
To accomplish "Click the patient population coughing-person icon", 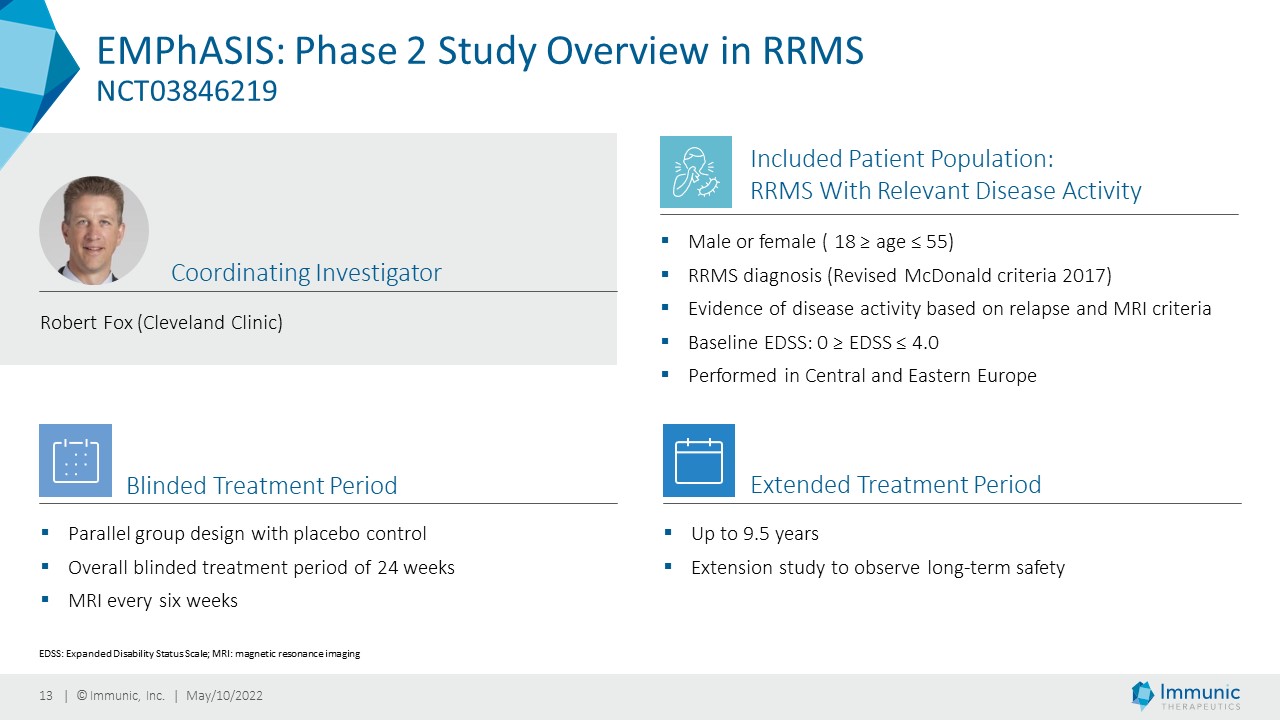I will pyautogui.click(x=696, y=172).
